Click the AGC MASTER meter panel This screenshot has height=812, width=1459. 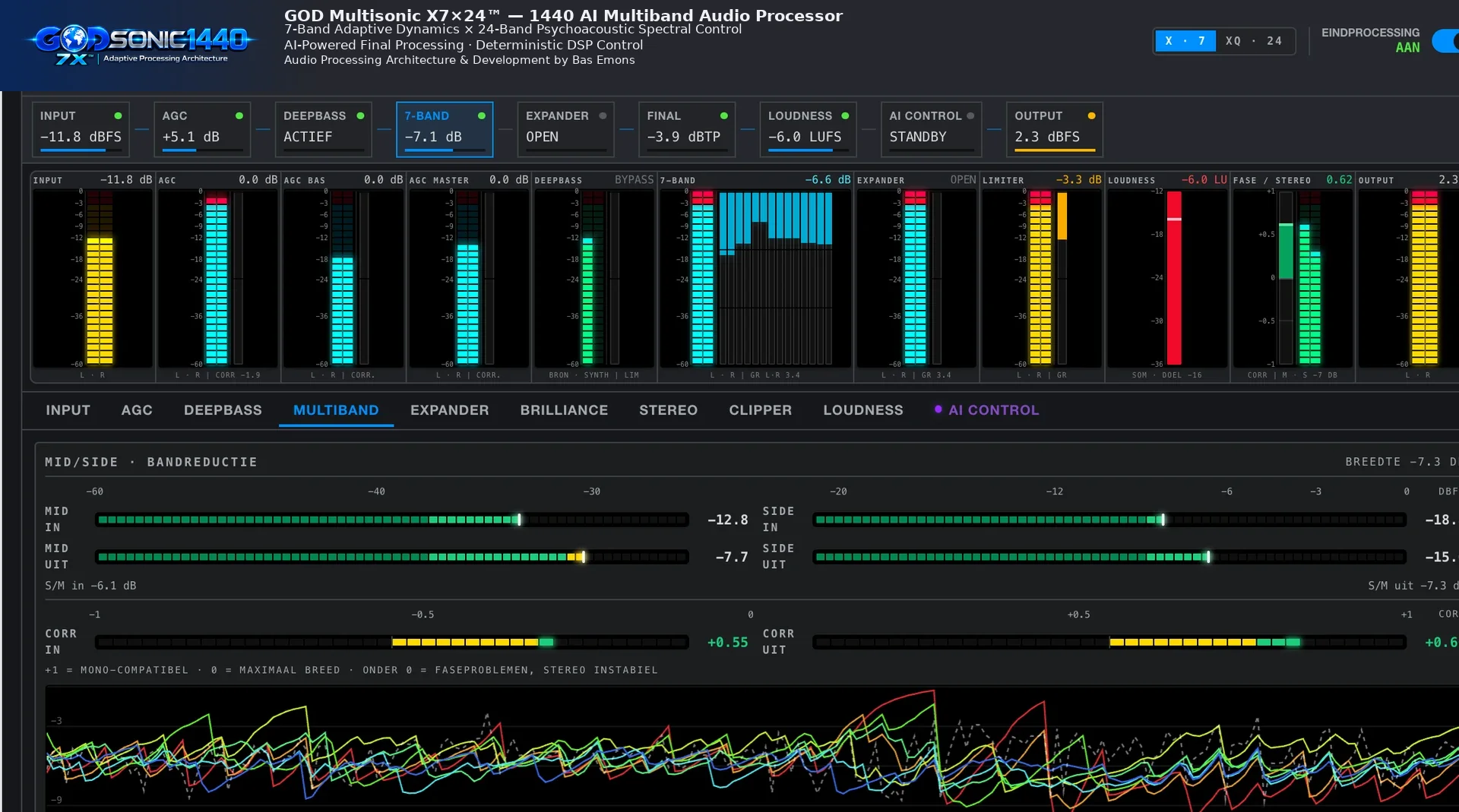(469, 277)
